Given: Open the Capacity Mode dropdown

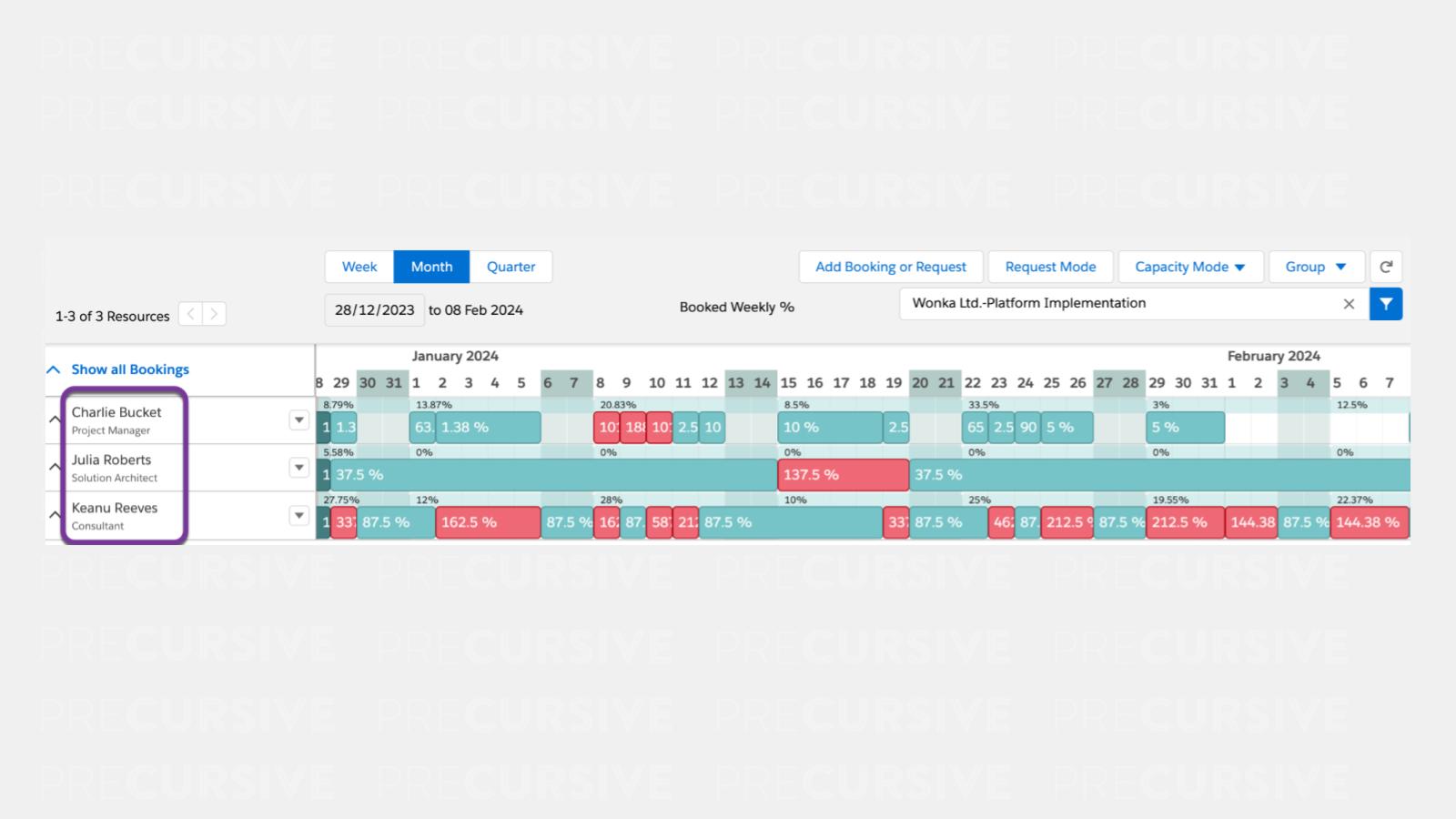Looking at the screenshot, I should [x=1190, y=267].
